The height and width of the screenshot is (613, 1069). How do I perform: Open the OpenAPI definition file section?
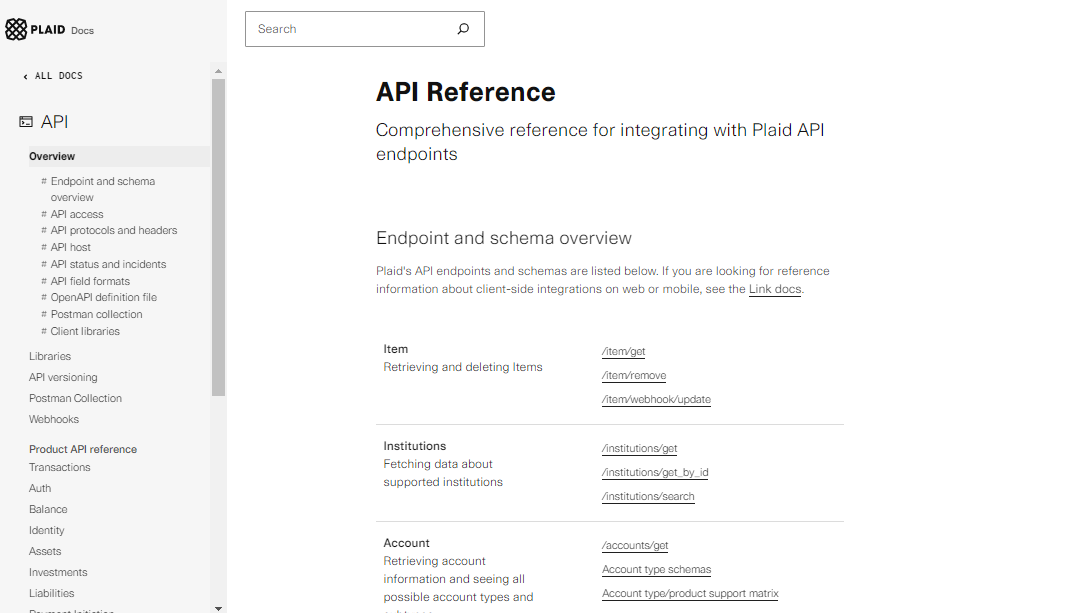pos(103,297)
